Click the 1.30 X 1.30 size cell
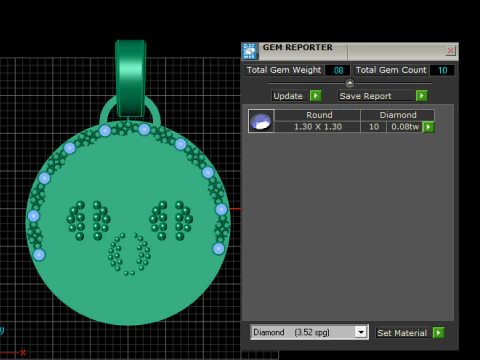 (x=317, y=127)
